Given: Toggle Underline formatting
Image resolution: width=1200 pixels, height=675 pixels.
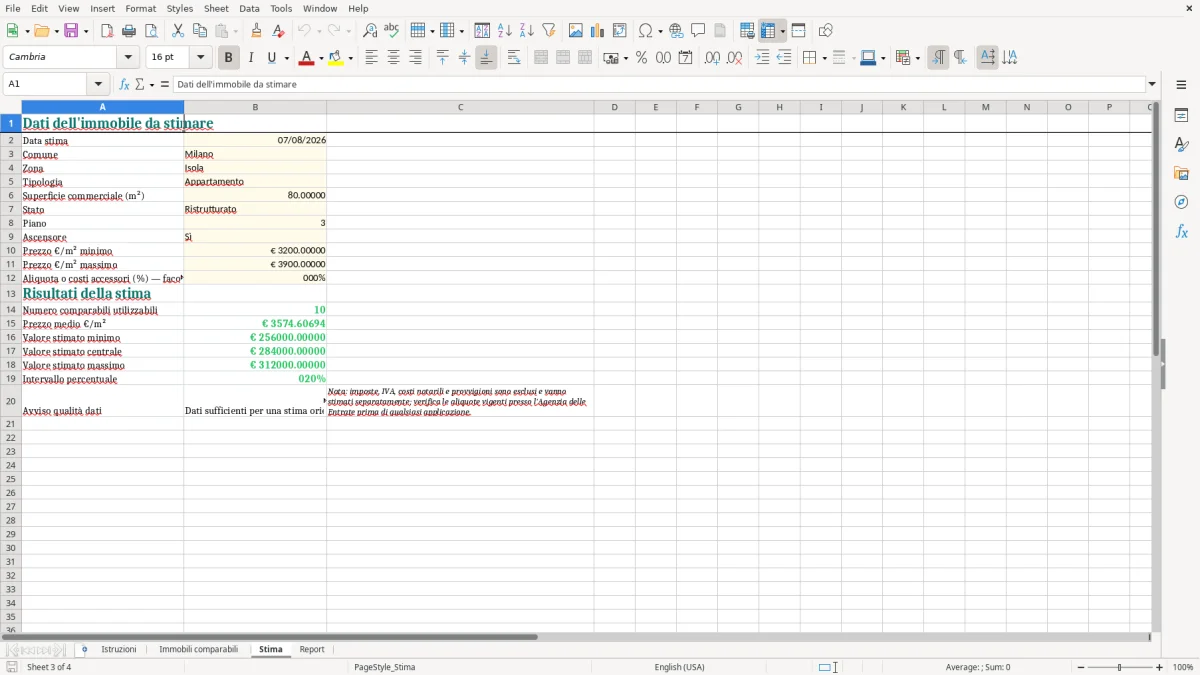Looking at the screenshot, I should coord(271,58).
